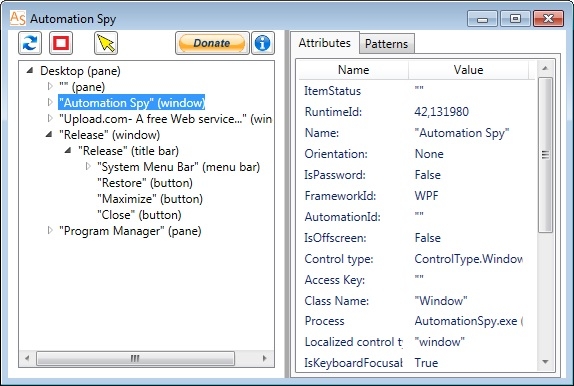574x386 pixels.
Task: Switch to the Patterns tab
Action: click(x=386, y=44)
